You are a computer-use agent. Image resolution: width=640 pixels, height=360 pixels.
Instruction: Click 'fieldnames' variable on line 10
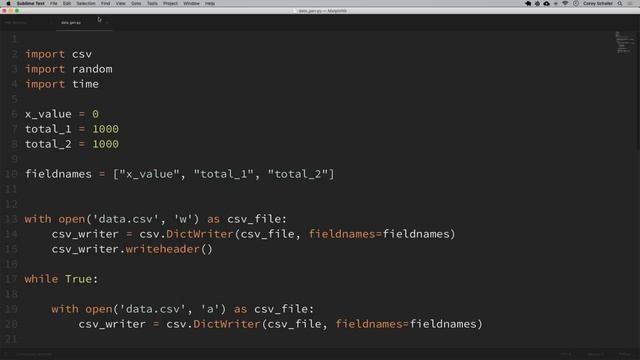tap(58, 174)
